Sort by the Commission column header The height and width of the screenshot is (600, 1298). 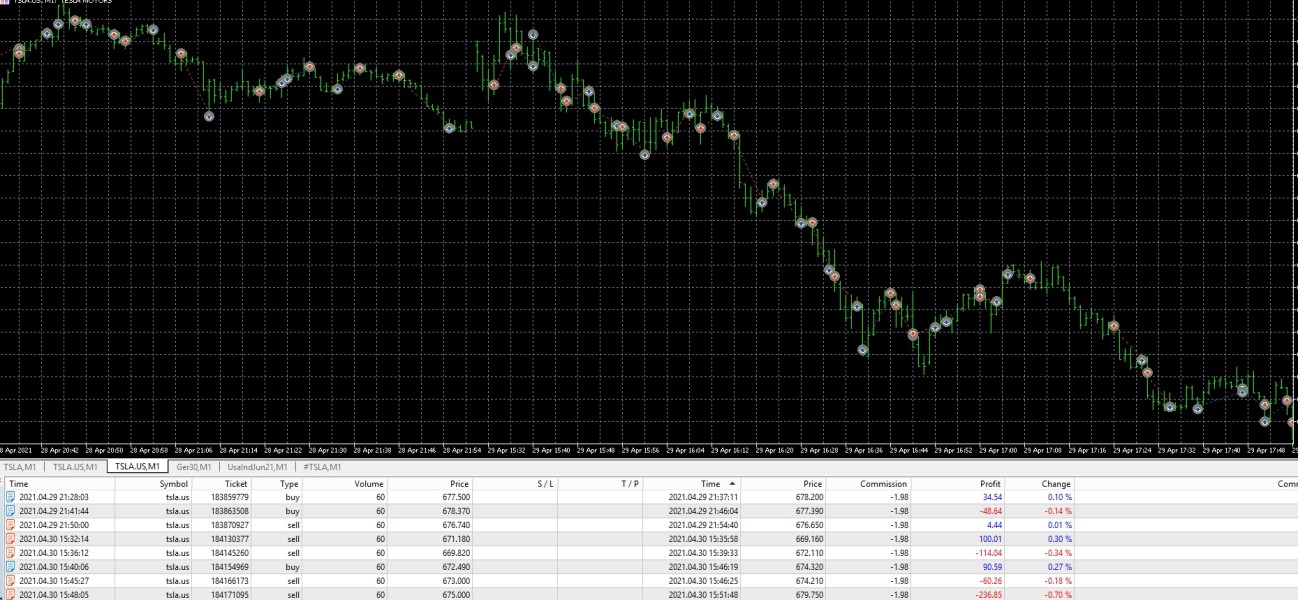click(883, 484)
